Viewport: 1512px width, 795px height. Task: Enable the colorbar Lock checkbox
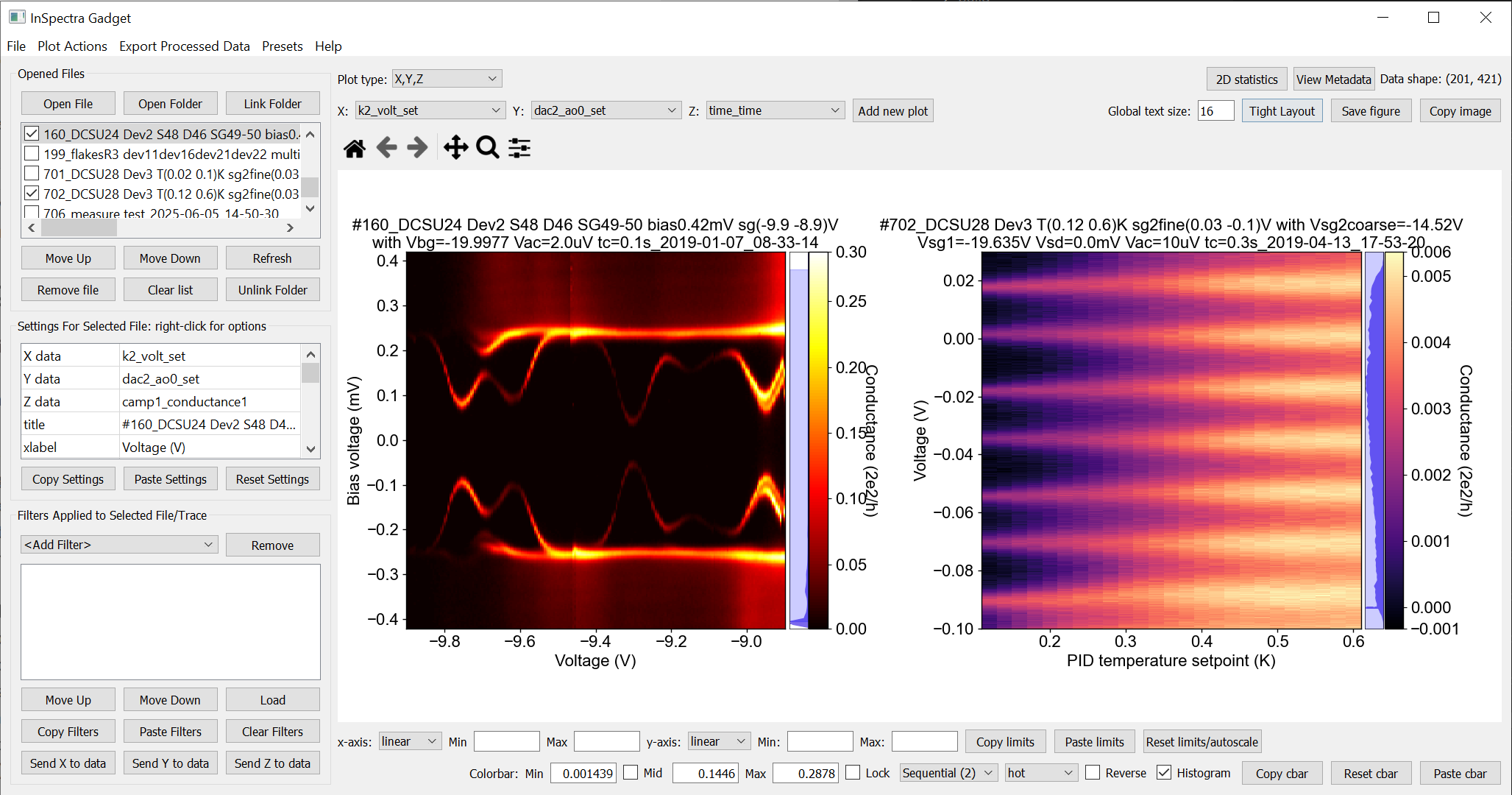point(853,773)
